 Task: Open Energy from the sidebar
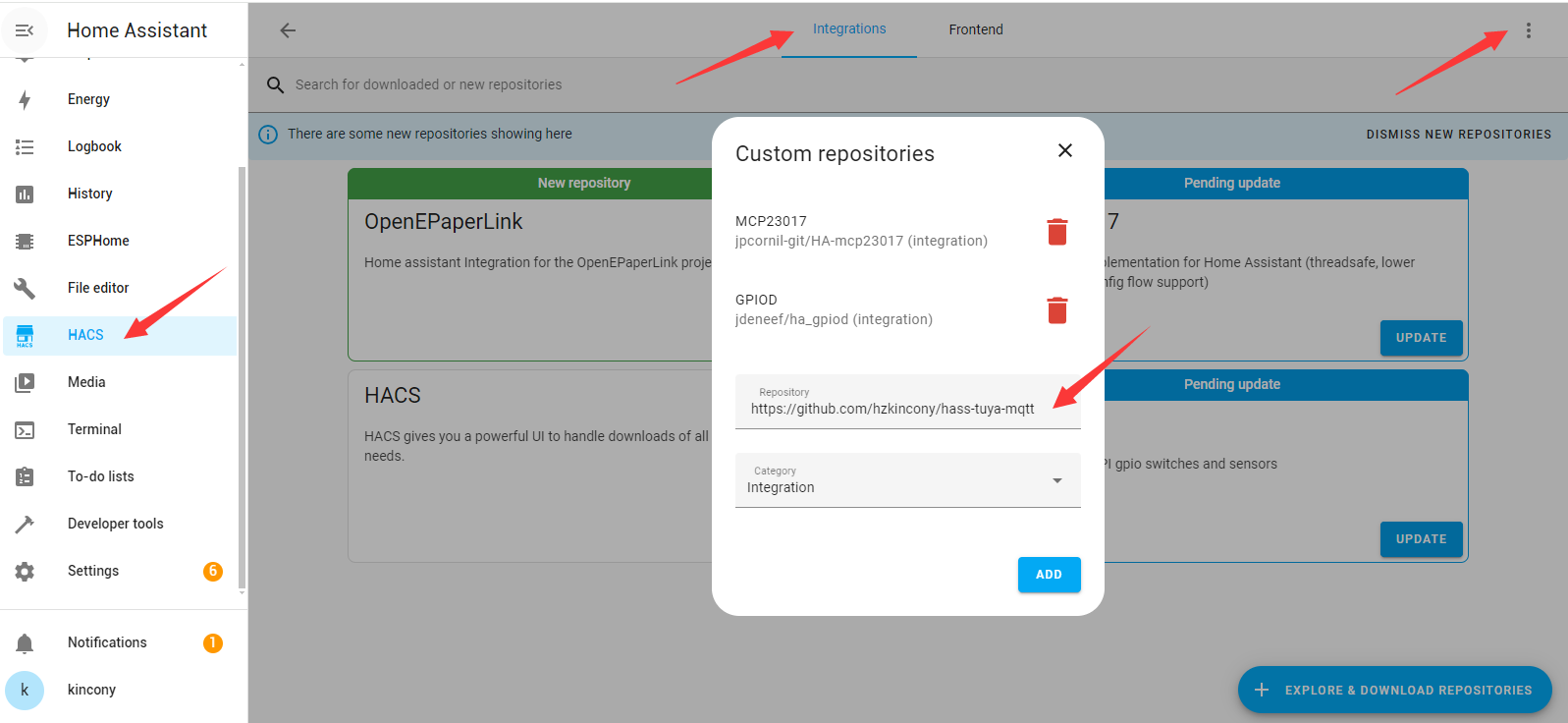click(120, 99)
